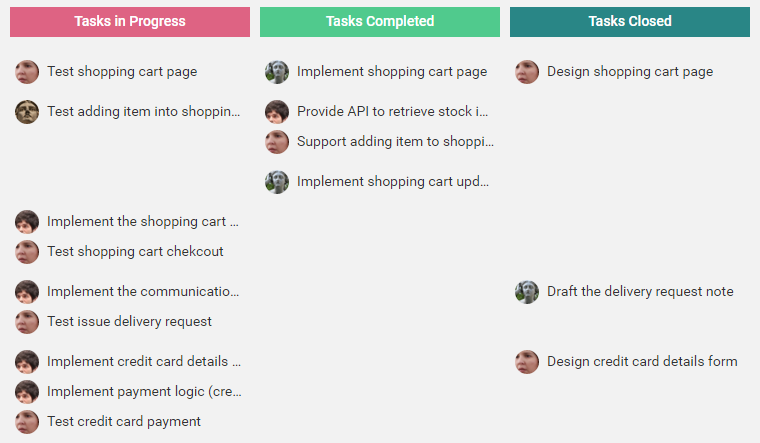Select the Tasks in Progress column header
The height and width of the screenshot is (443, 760).
tap(130, 22)
